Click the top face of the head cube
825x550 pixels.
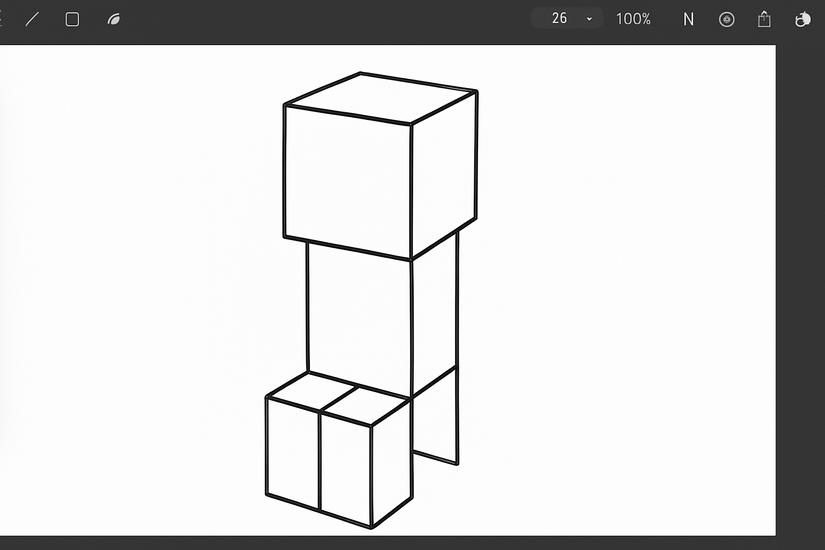coord(380,98)
